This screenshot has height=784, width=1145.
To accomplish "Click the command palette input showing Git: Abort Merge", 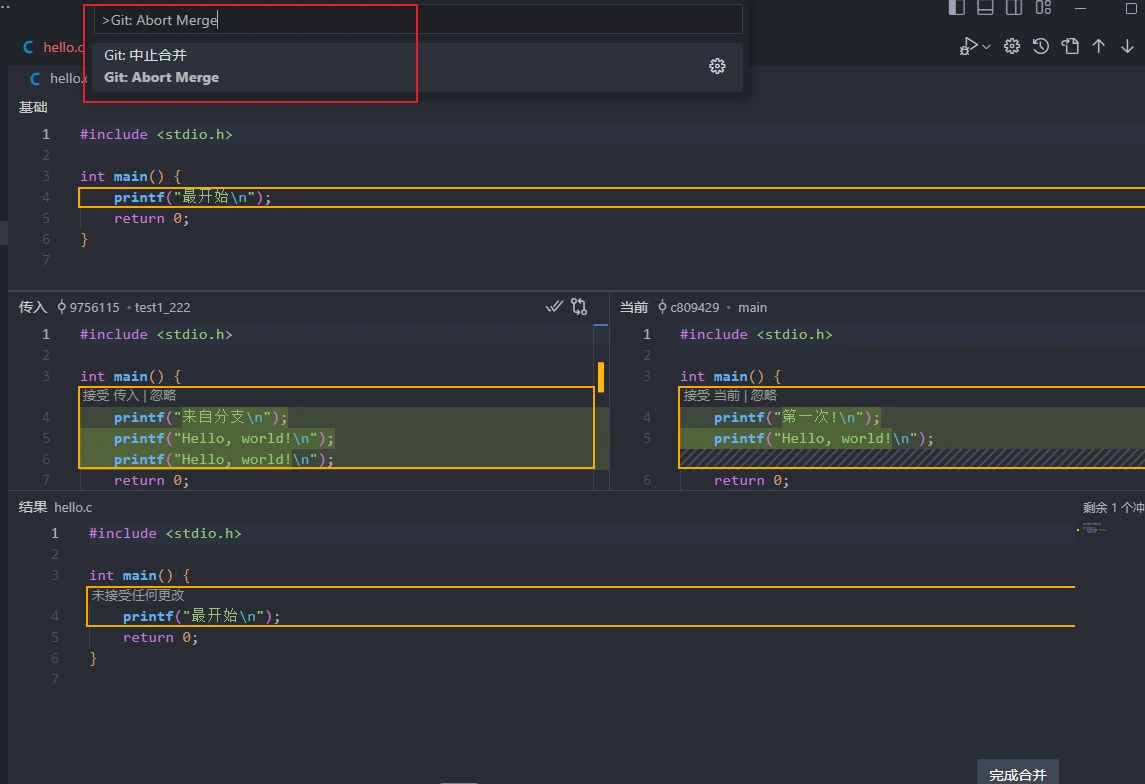I will [418, 20].
